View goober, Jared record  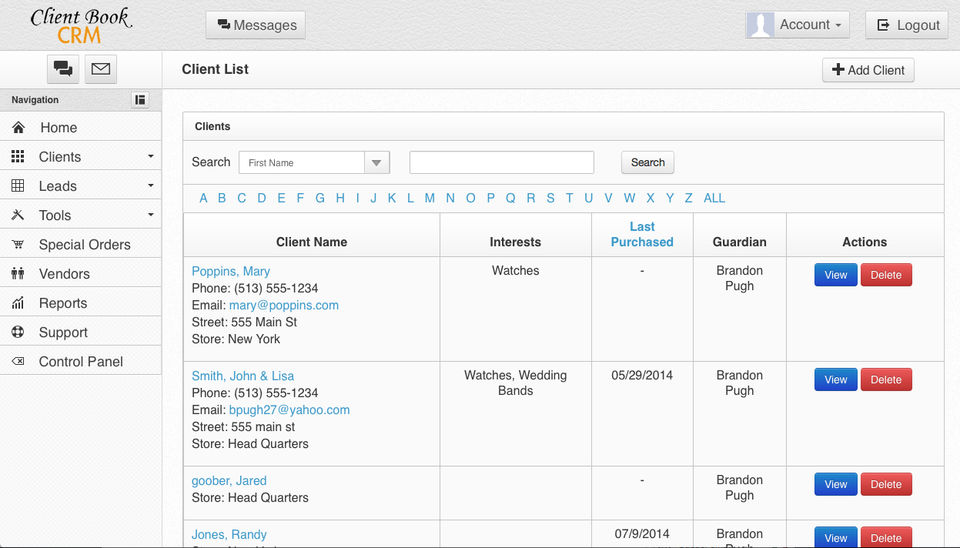[835, 484]
